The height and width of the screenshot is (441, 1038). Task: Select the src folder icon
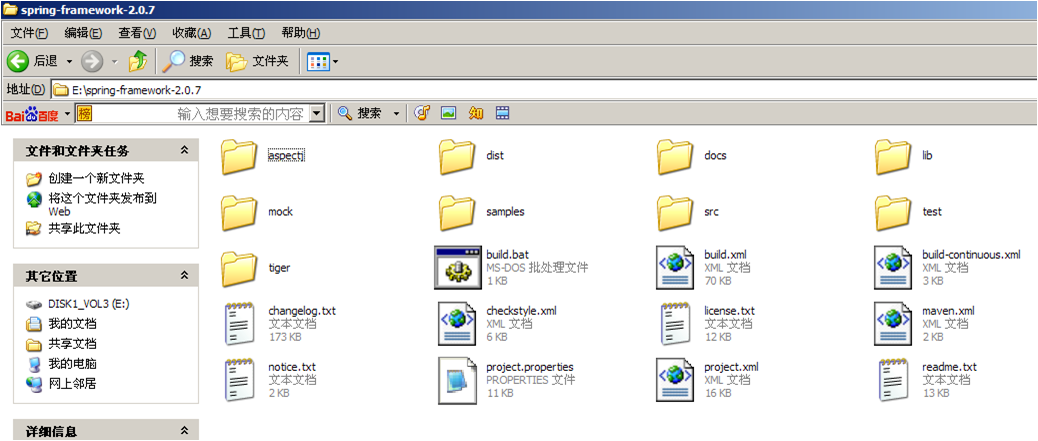coord(675,213)
